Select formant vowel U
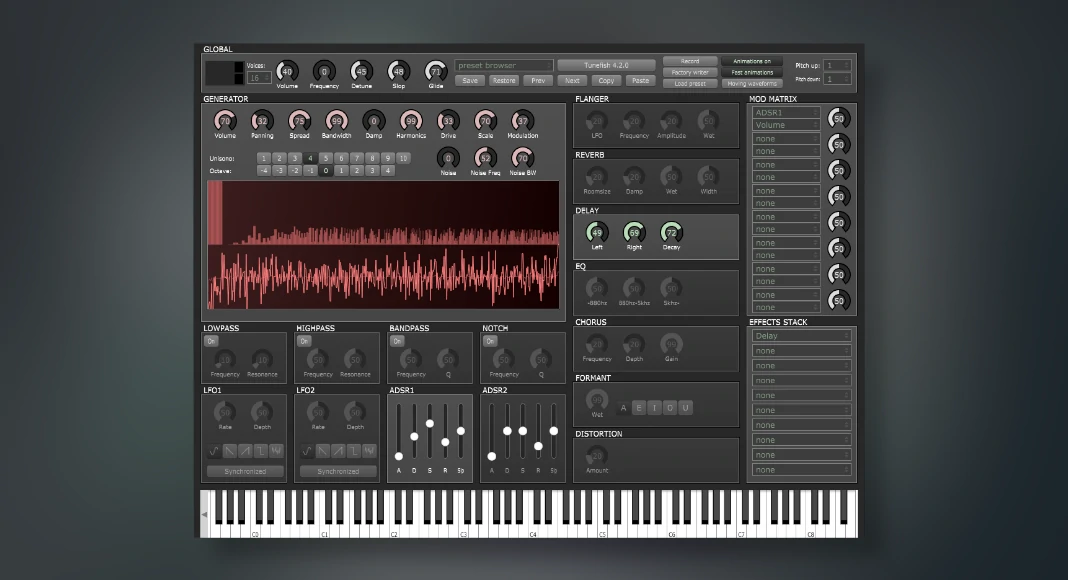1068x580 pixels. tap(685, 407)
